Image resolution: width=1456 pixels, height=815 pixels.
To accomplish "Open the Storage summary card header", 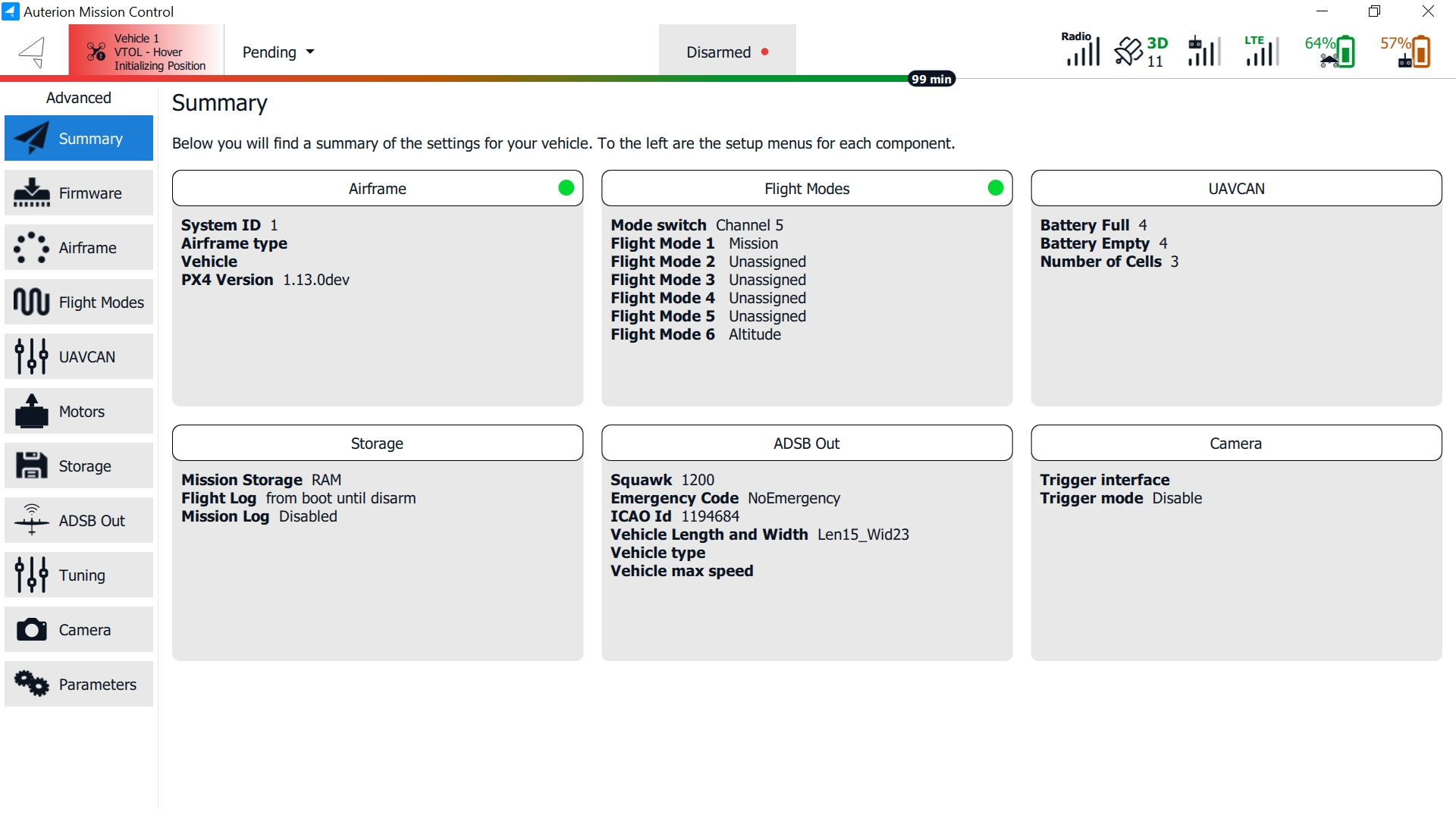I will click(x=377, y=444).
